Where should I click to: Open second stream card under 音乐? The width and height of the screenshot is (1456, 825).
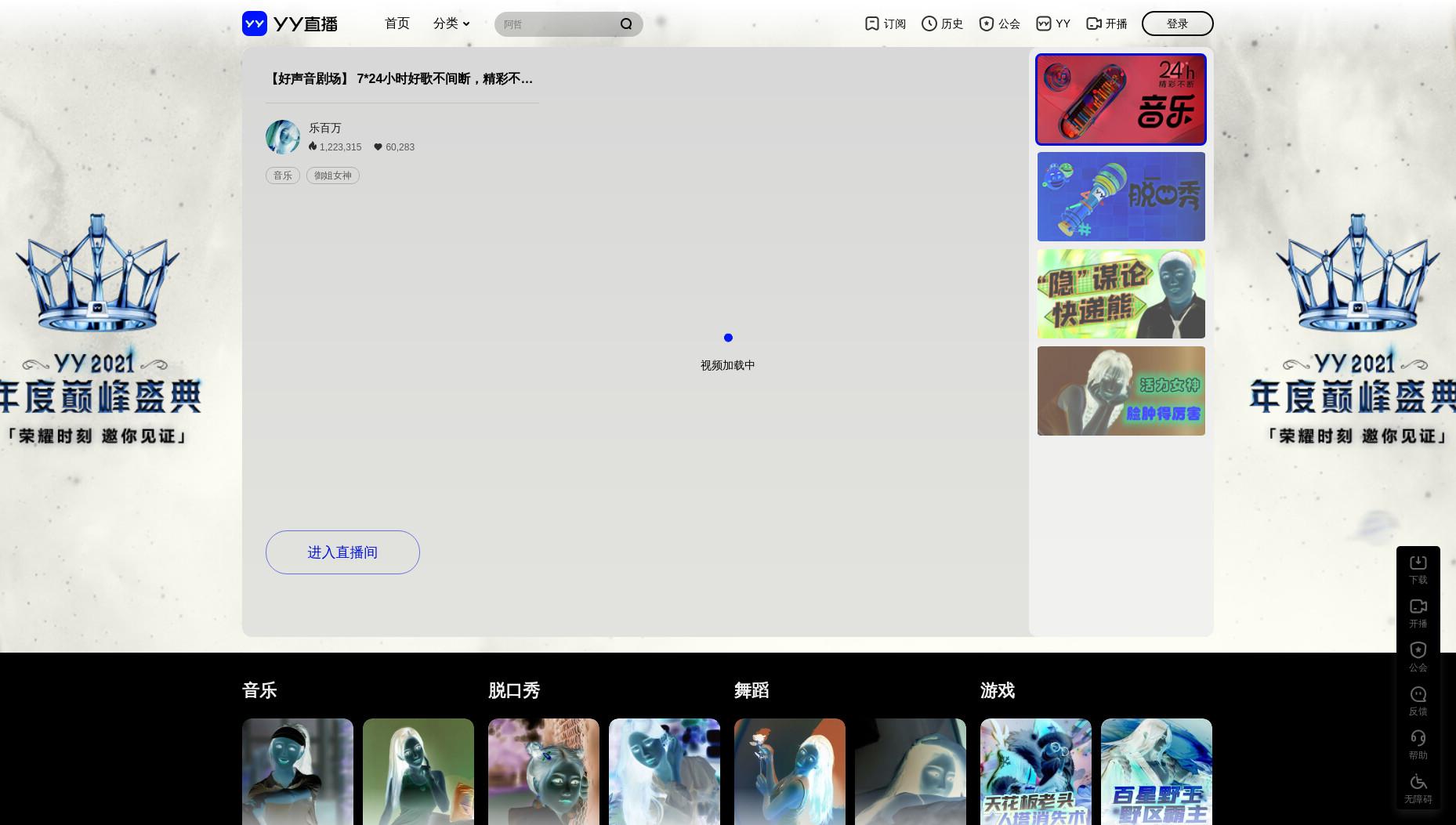coord(418,772)
